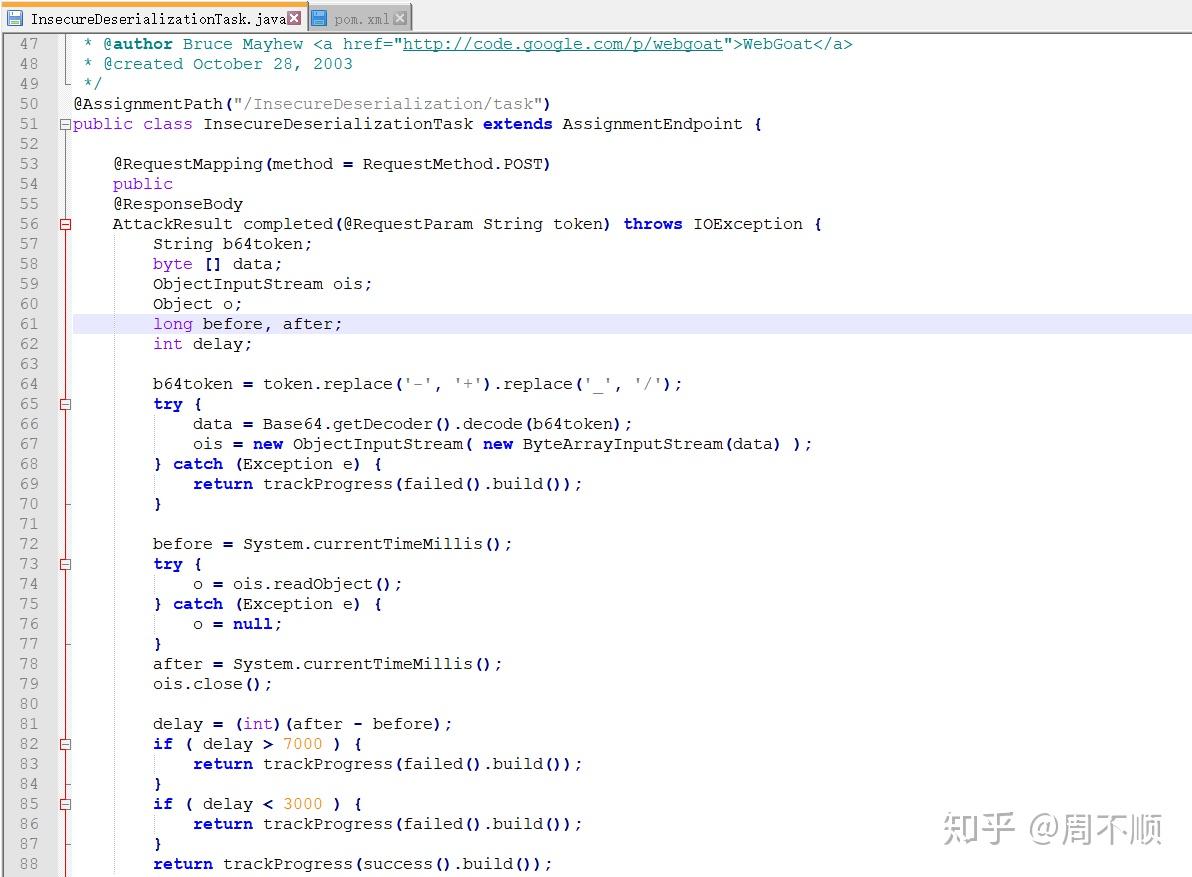Image resolution: width=1192 pixels, height=877 pixels.
Task: Close the pom.xml tab
Action: pyautogui.click(x=400, y=18)
